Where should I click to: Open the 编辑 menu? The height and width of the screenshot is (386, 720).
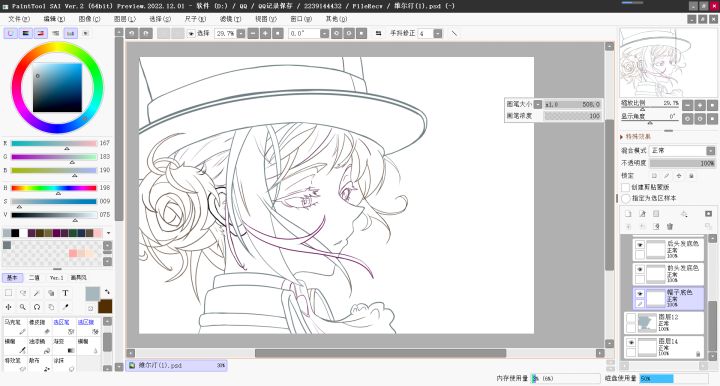(x=54, y=19)
